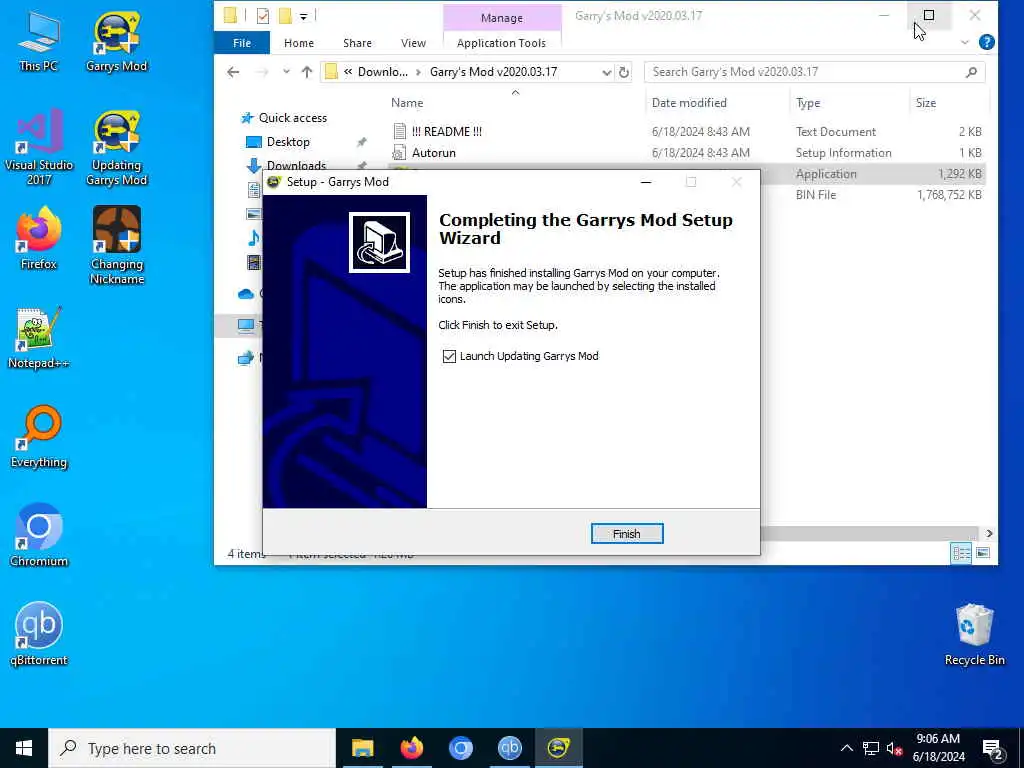Open Firefox from taskbar
Image resolution: width=1024 pixels, height=768 pixels.
411,748
